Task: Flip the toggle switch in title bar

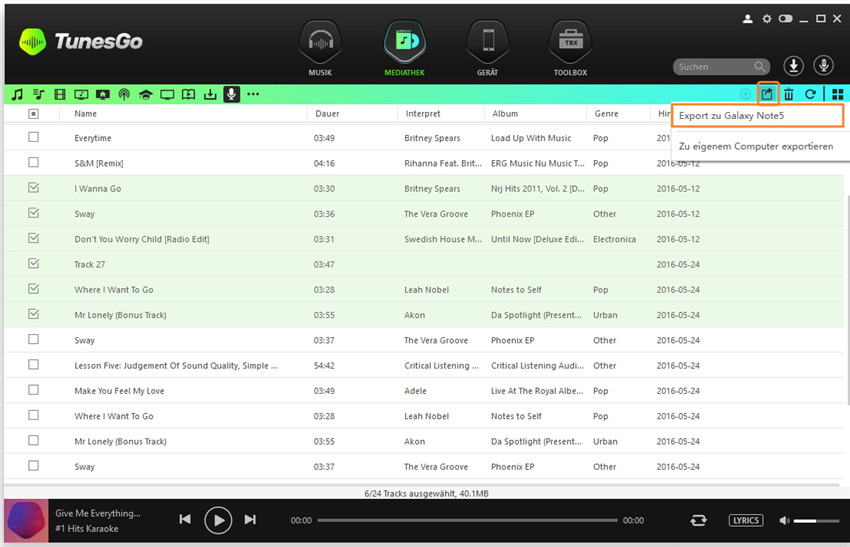Action: coord(786,18)
